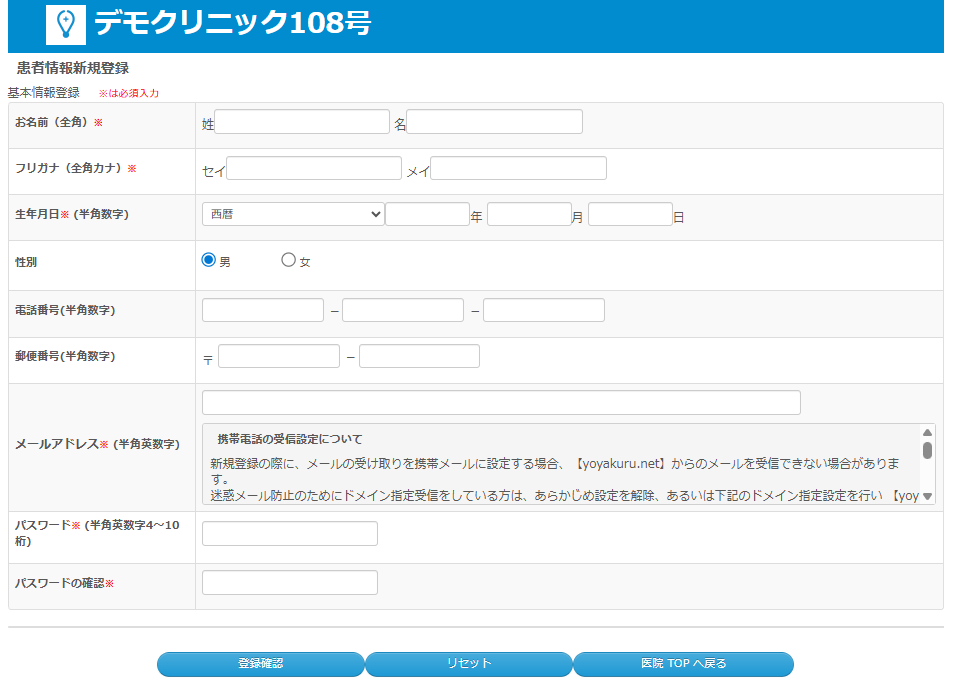Click the パスワード input field
Viewport: 957px width, 679px height.
pos(290,533)
